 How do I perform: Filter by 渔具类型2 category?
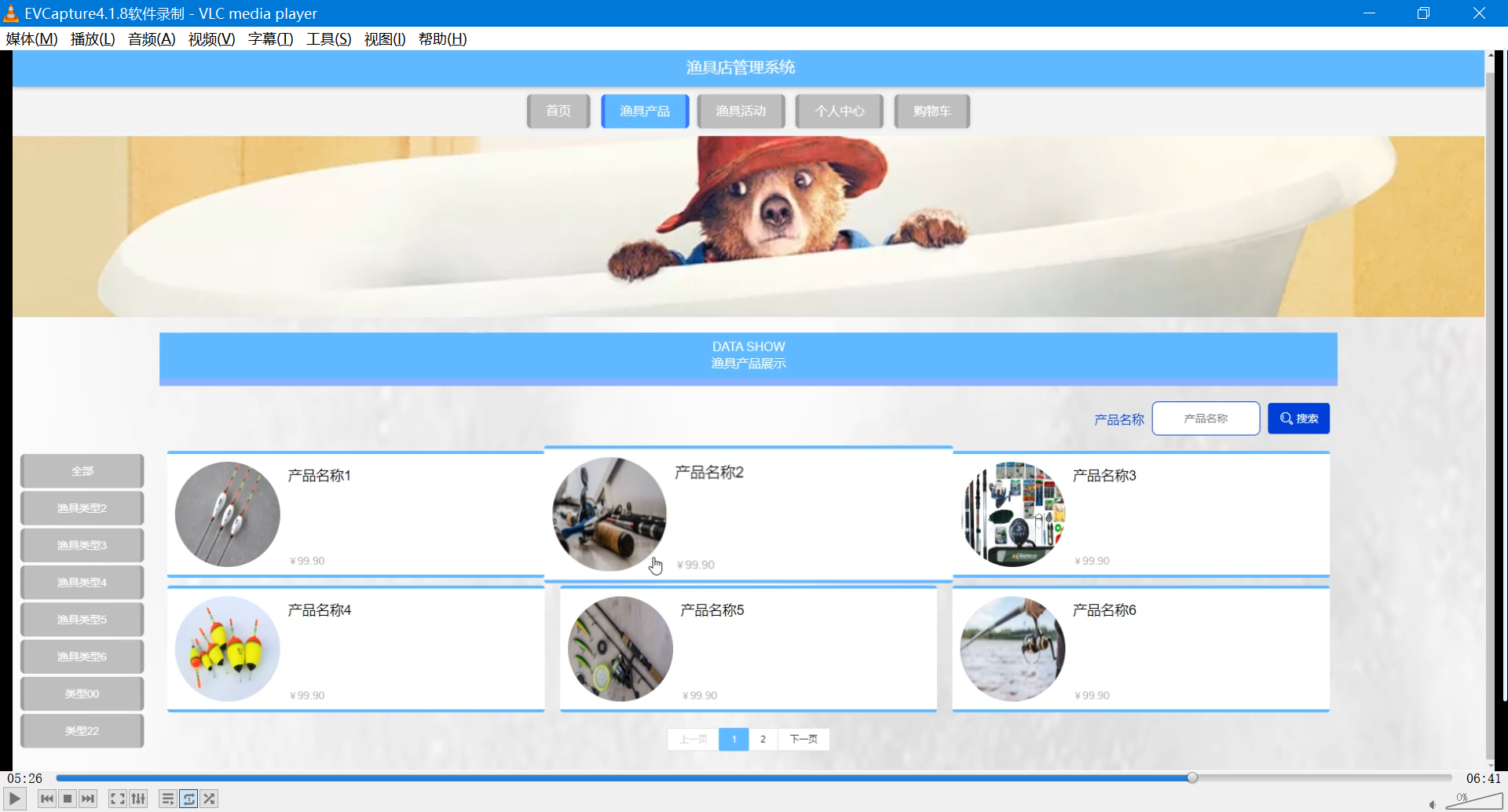(82, 508)
